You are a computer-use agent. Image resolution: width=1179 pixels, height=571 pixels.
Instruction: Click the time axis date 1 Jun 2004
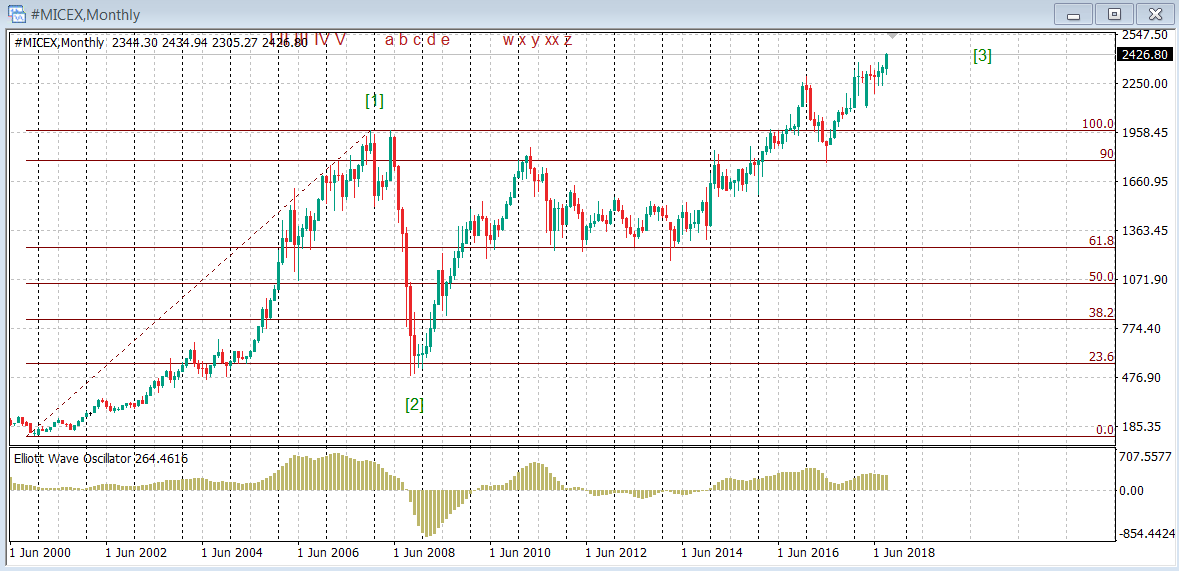tap(232, 553)
